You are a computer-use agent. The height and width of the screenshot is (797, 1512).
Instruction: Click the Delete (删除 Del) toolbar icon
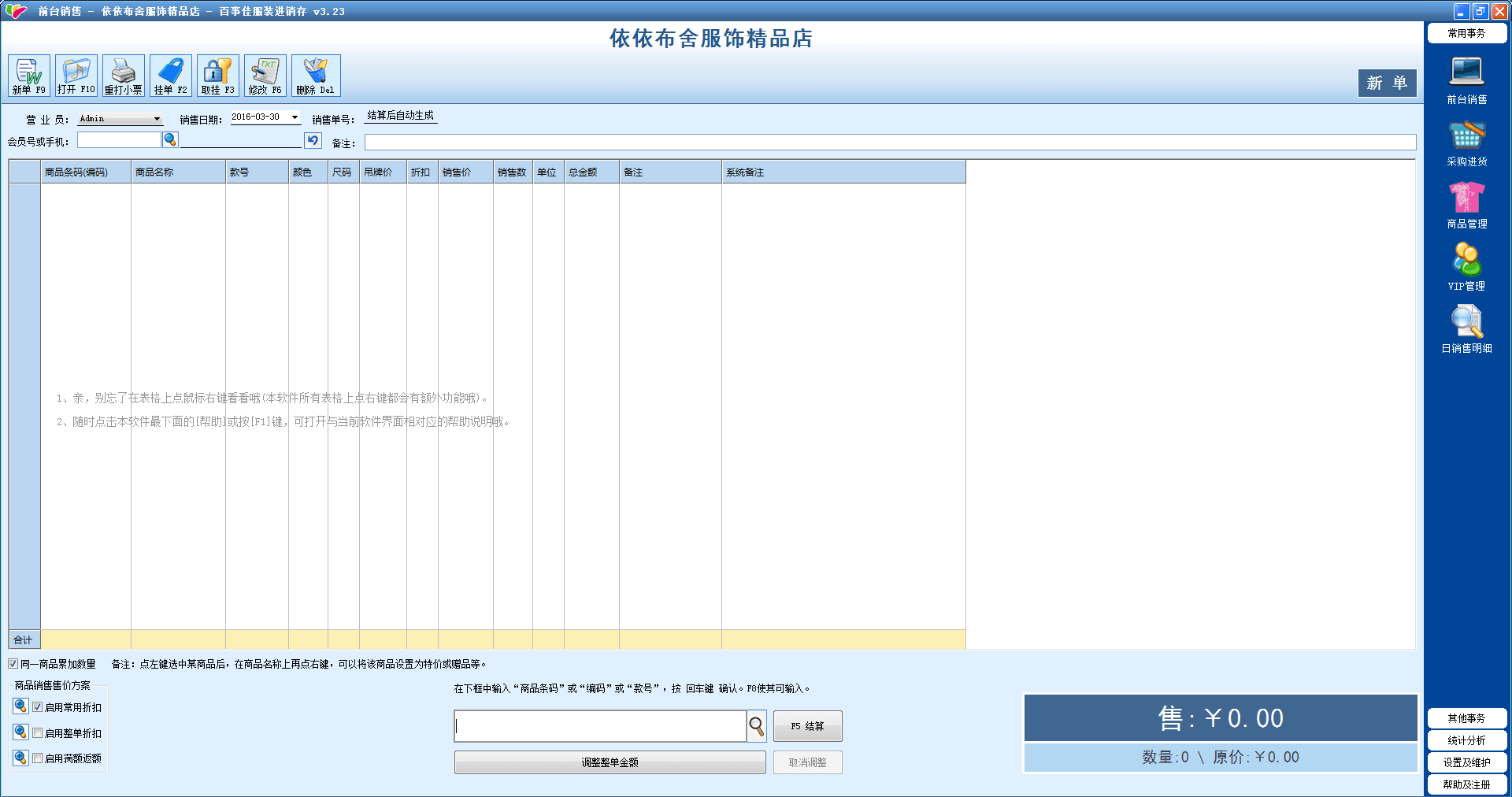tap(316, 76)
